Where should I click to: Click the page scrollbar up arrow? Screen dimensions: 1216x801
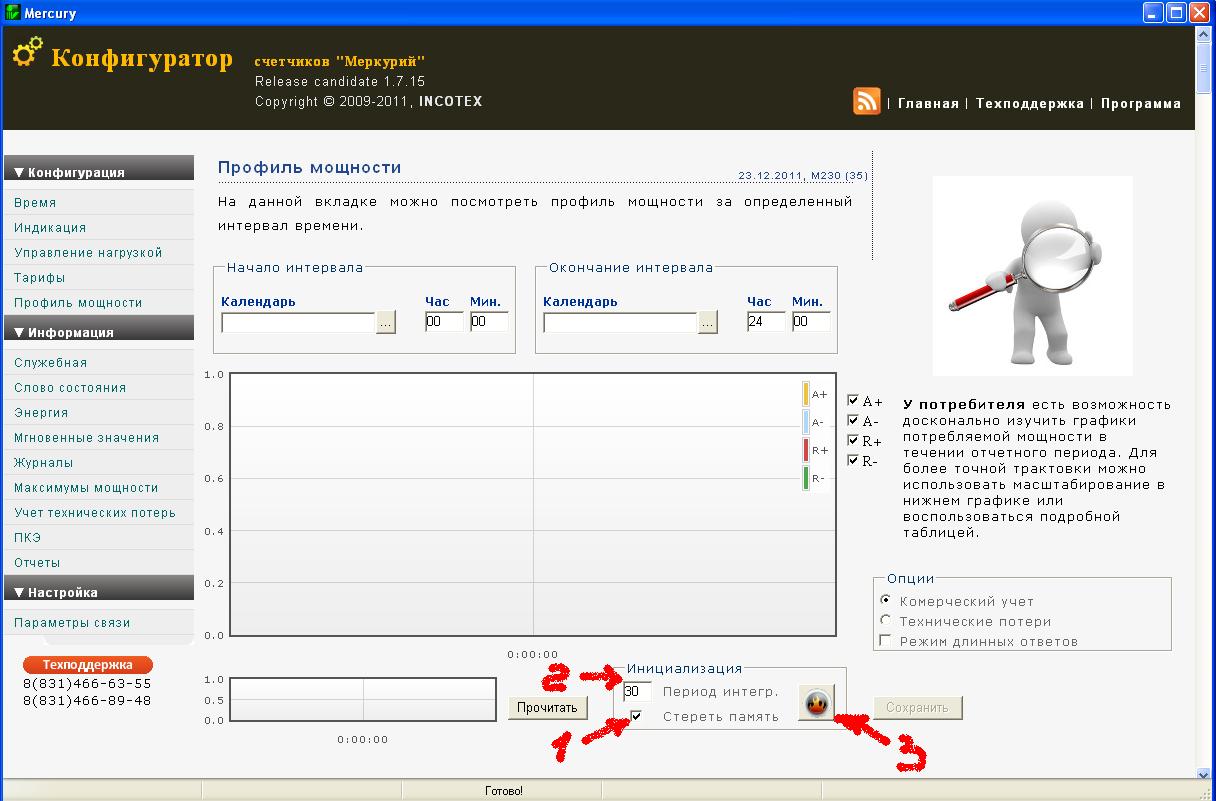click(x=1204, y=35)
